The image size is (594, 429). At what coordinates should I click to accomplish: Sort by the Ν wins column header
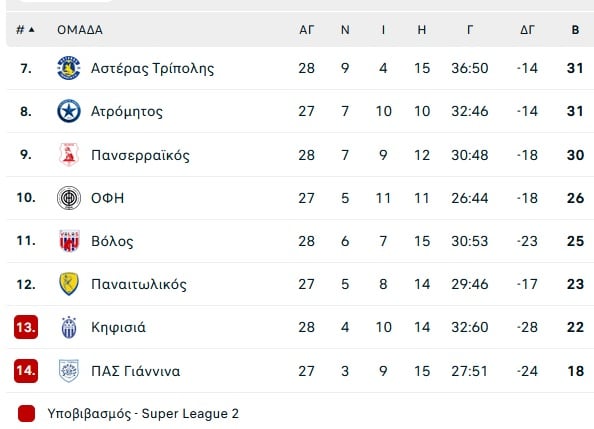[345, 30]
